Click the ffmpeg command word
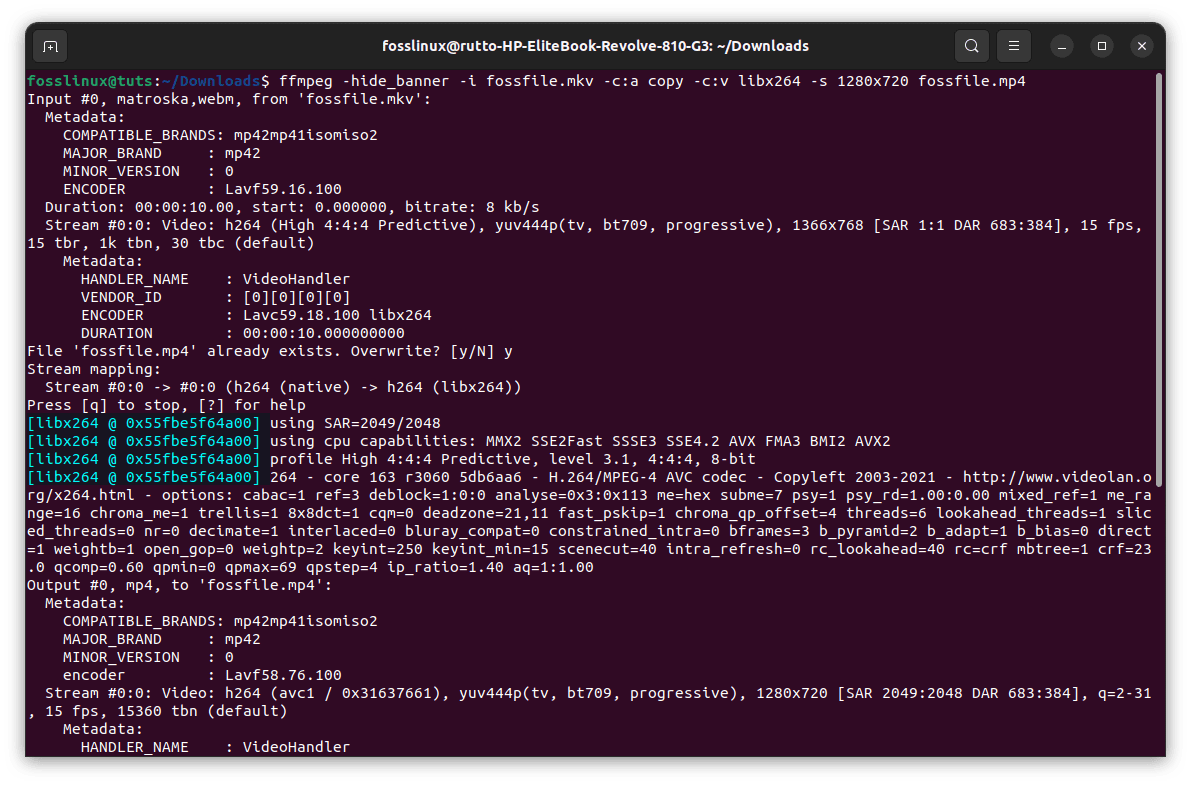The width and height of the screenshot is (1191, 785). (x=305, y=81)
